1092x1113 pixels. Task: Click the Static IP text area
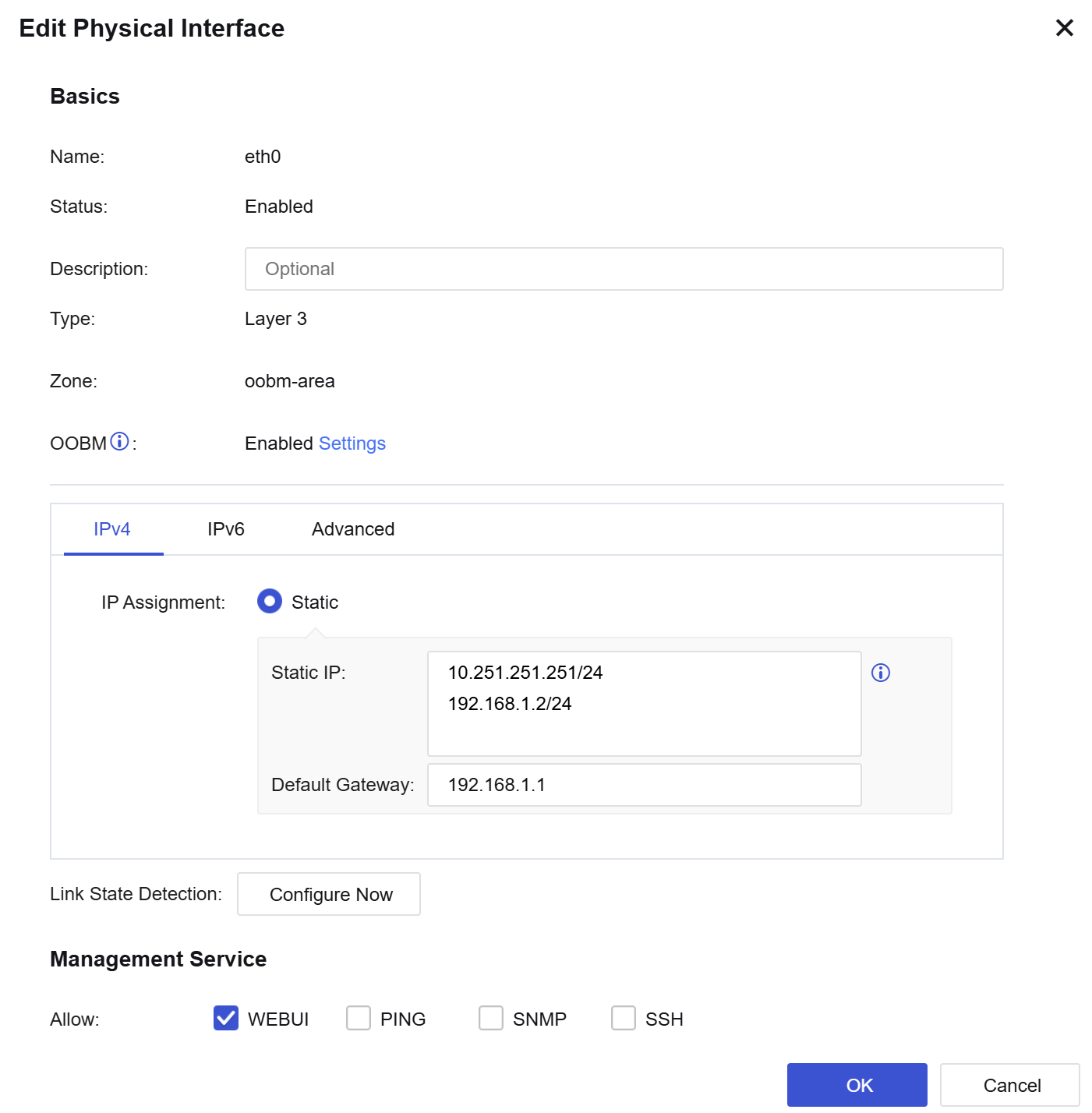click(x=645, y=704)
